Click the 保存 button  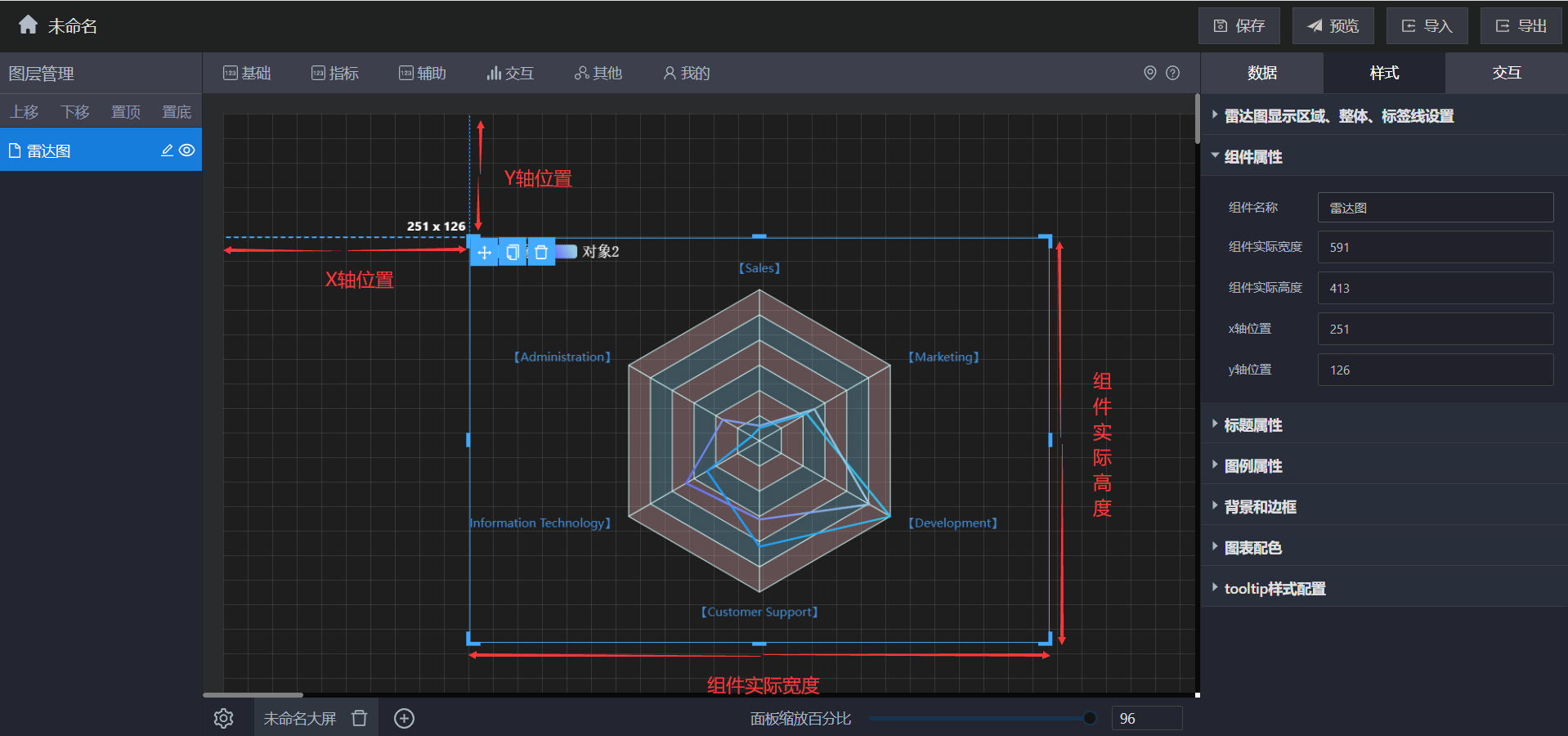click(1239, 26)
